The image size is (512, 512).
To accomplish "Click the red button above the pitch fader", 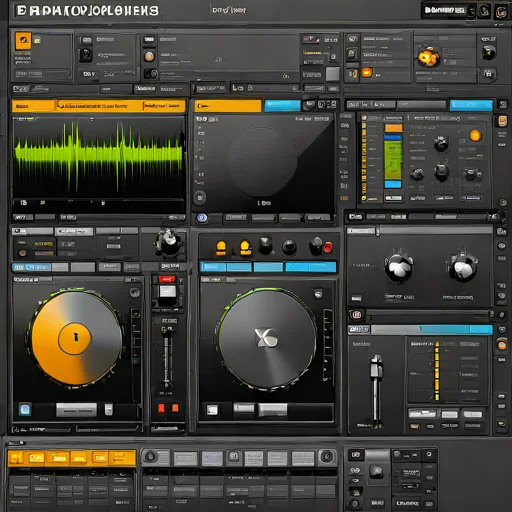I will pos(167,279).
